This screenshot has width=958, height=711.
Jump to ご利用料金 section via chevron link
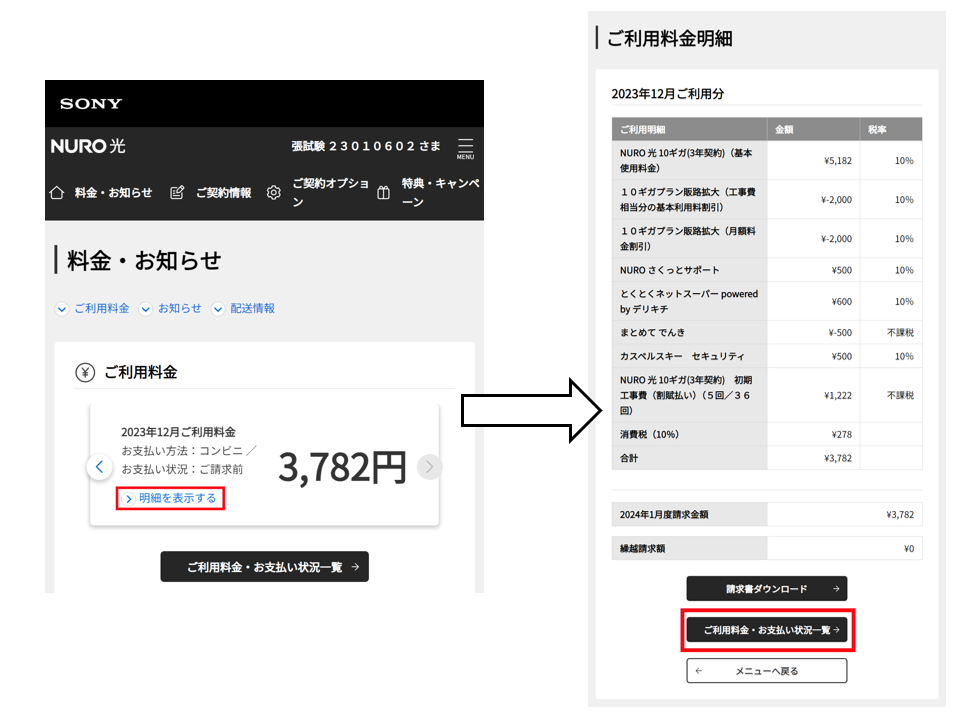93,309
